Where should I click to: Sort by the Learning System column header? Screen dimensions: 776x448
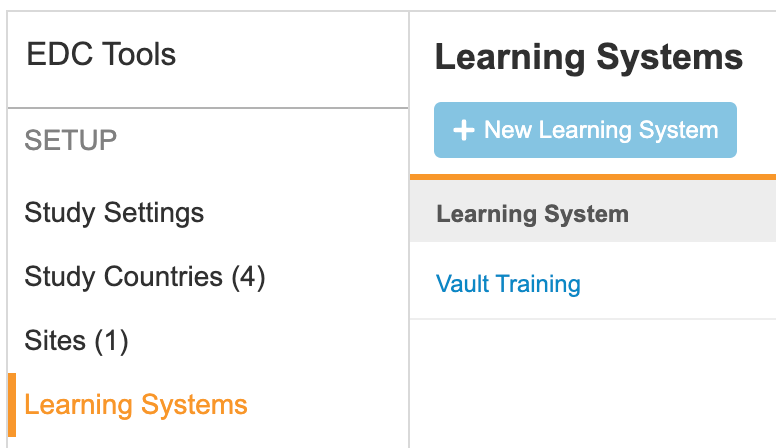532,213
